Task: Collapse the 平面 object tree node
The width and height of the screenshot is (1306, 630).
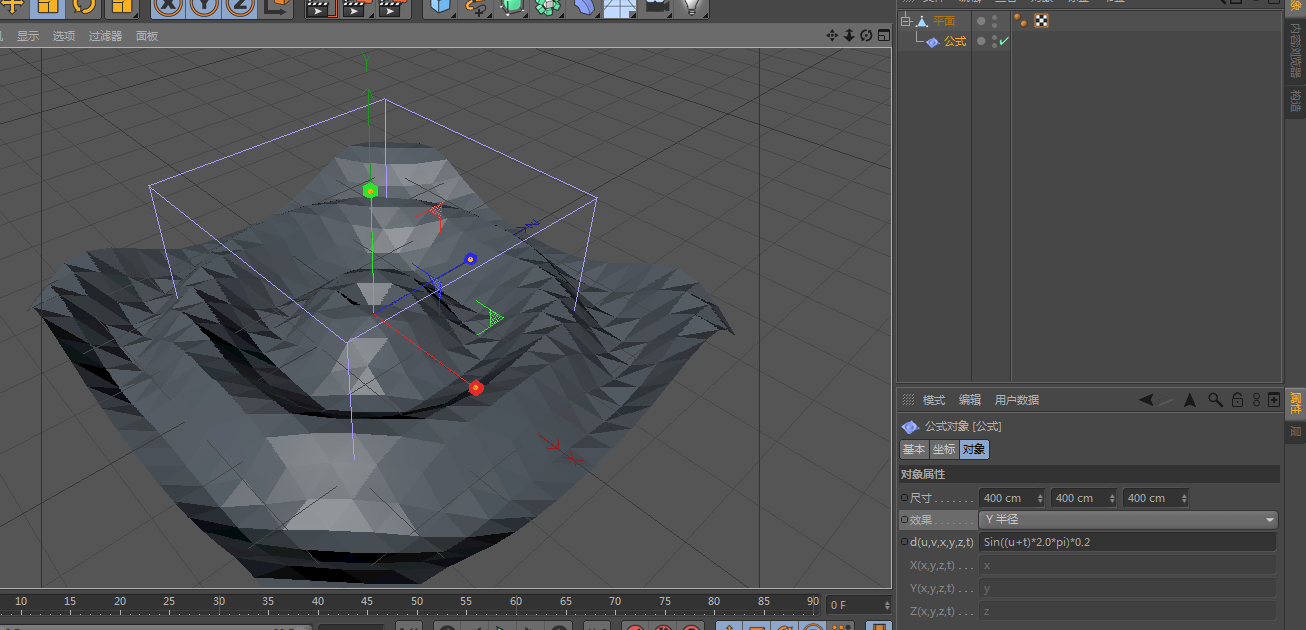Action: tap(906, 21)
